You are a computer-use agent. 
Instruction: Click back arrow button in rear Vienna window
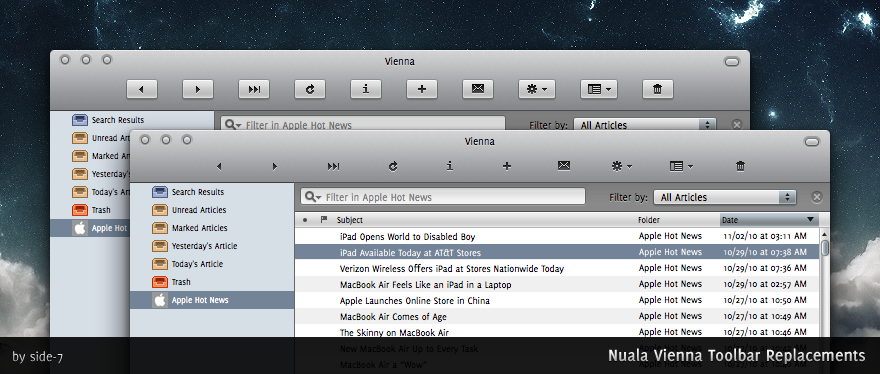coord(142,89)
